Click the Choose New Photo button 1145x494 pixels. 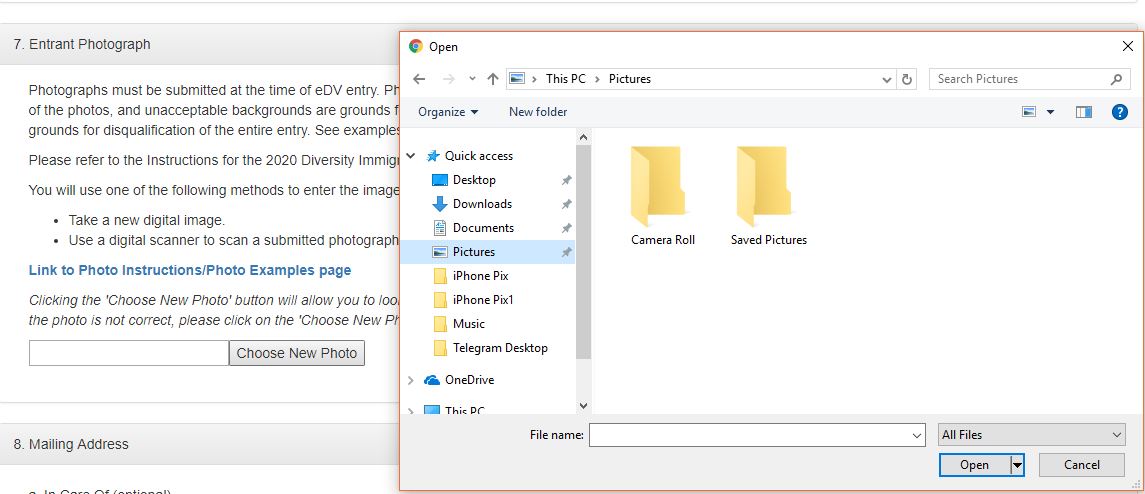pos(297,353)
